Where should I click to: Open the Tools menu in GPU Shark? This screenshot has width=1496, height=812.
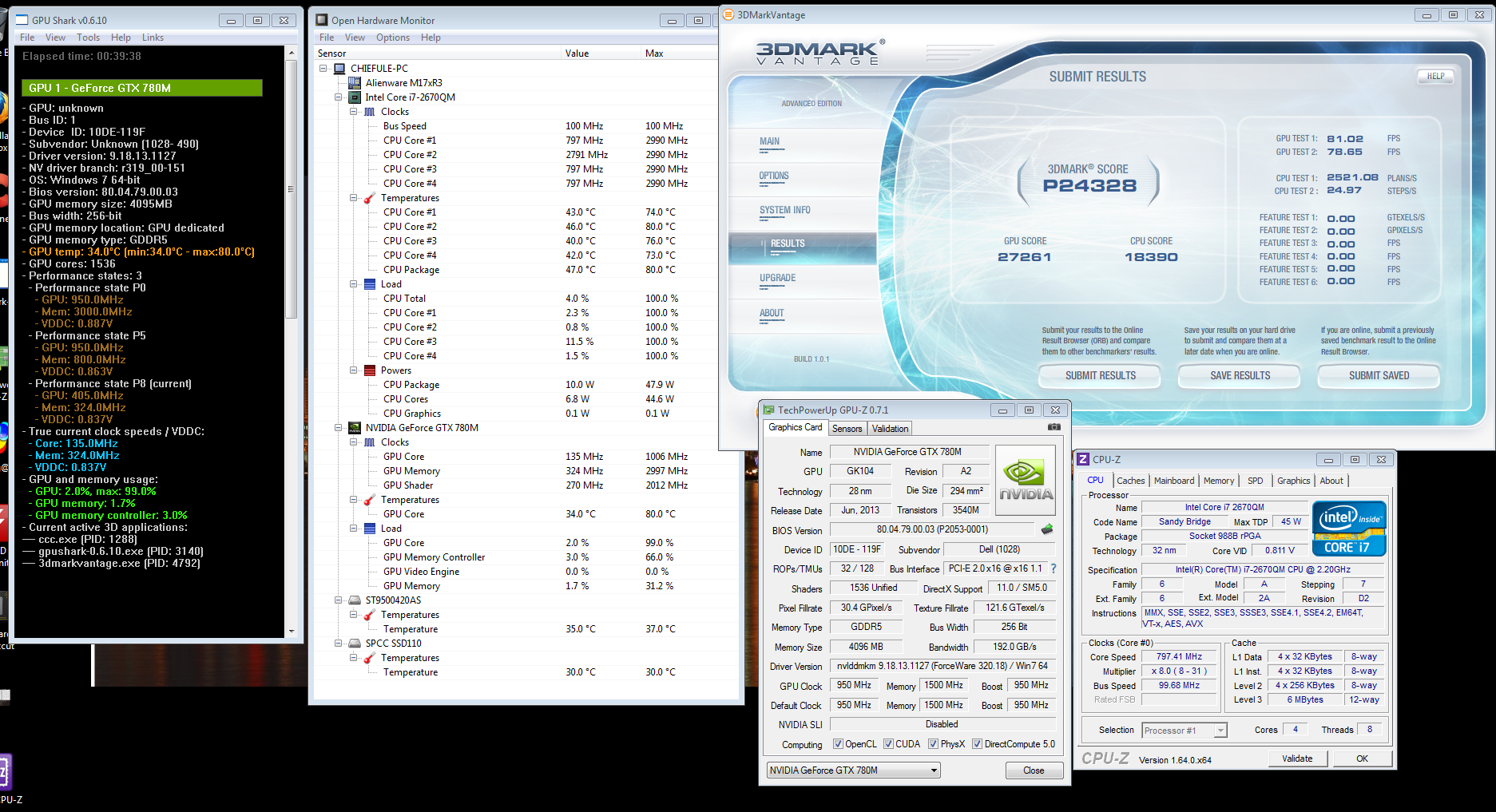coord(88,38)
